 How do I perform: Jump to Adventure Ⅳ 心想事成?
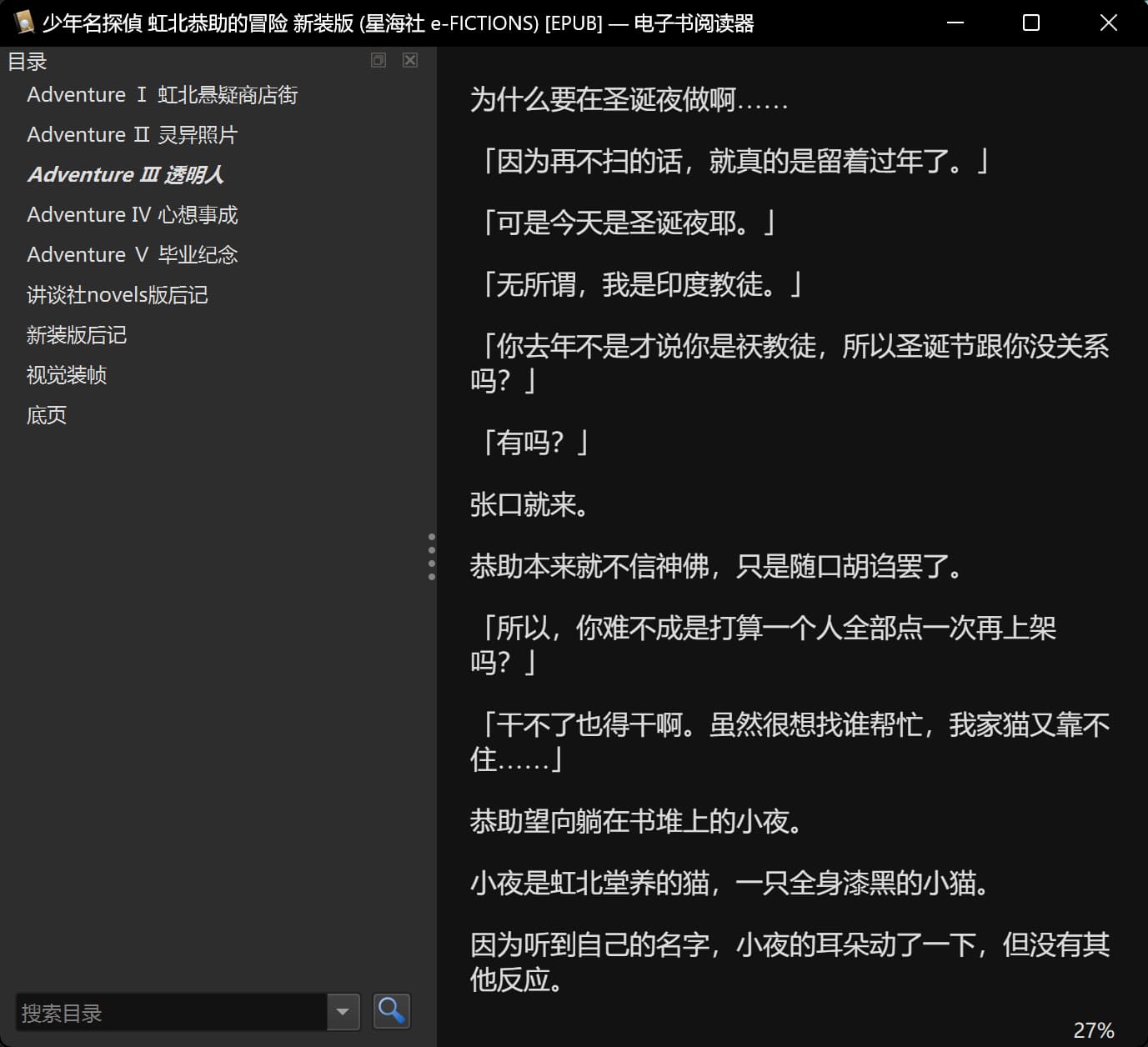click(133, 215)
